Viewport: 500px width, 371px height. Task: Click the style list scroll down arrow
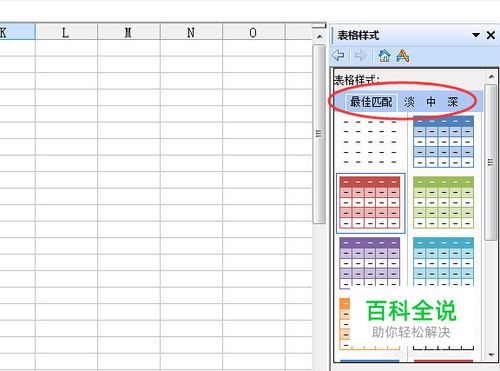coord(491,355)
